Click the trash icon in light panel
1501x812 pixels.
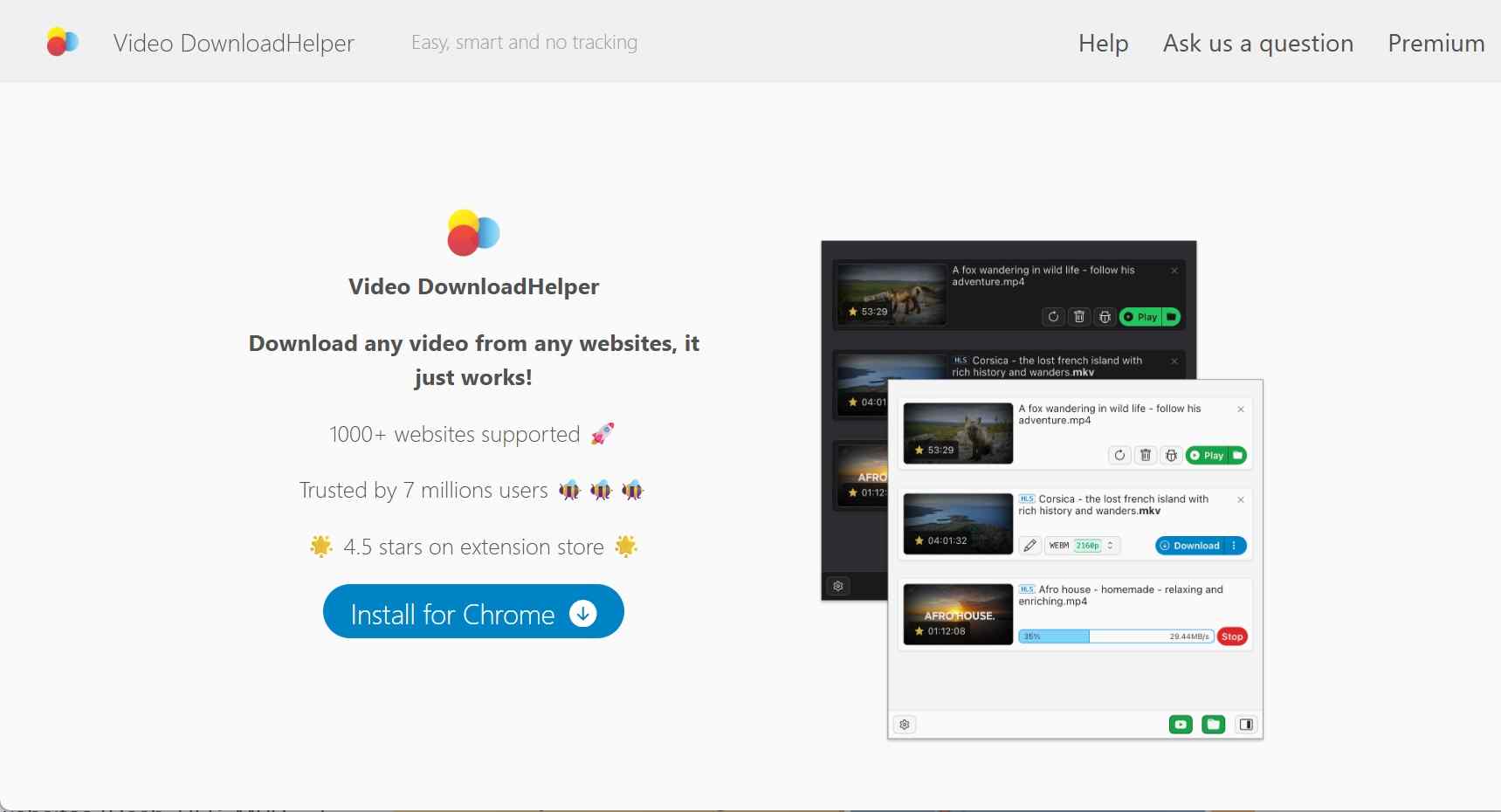pos(1146,455)
